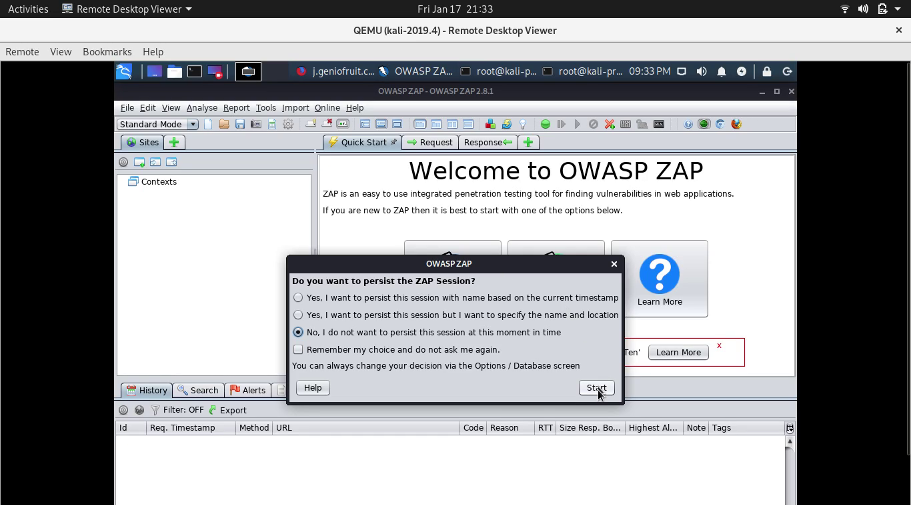Click the Manage Add-ons colored blocks icon
The image size is (911, 505).
(490, 124)
